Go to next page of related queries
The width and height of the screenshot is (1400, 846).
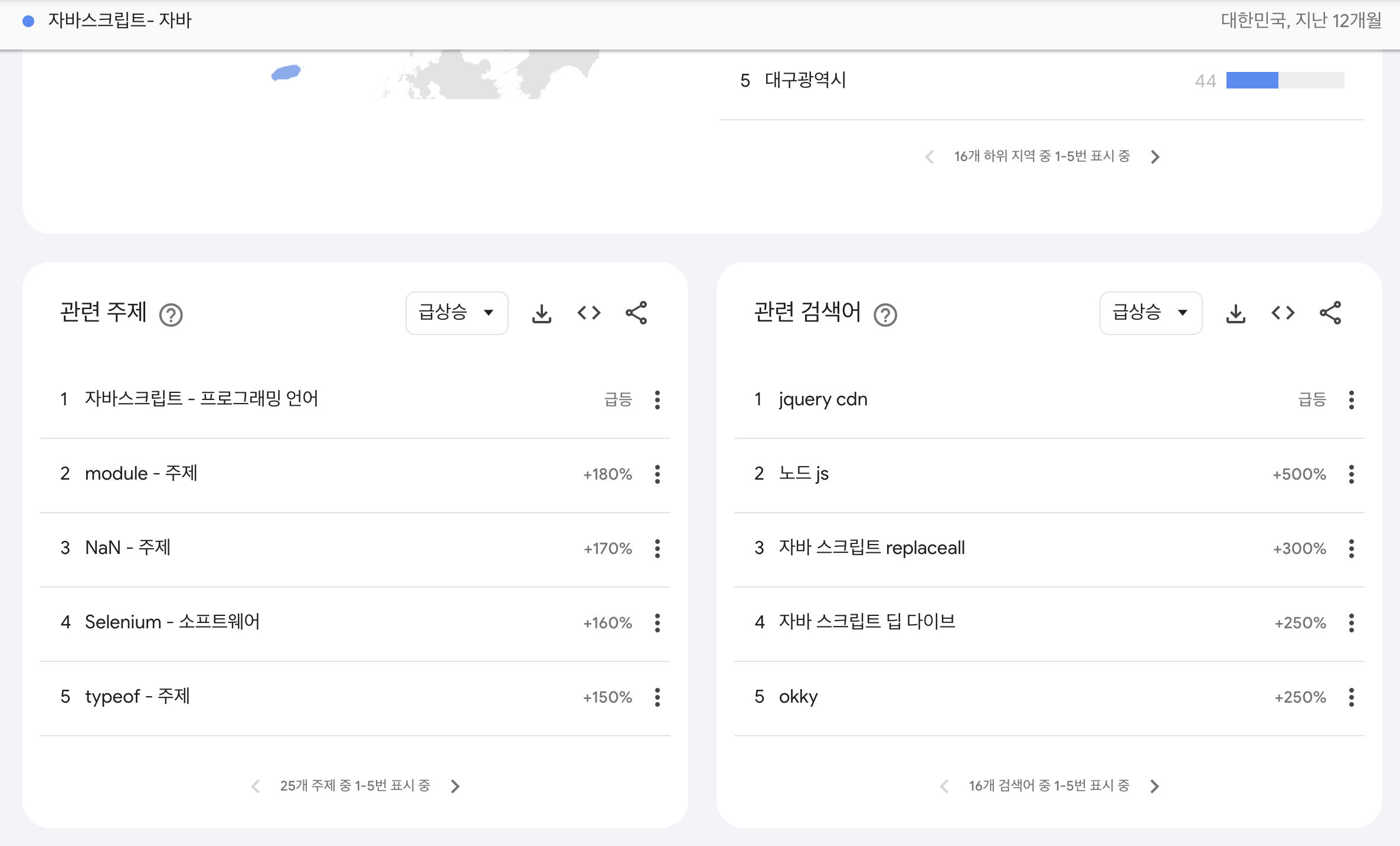click(x=1155, y=786)
